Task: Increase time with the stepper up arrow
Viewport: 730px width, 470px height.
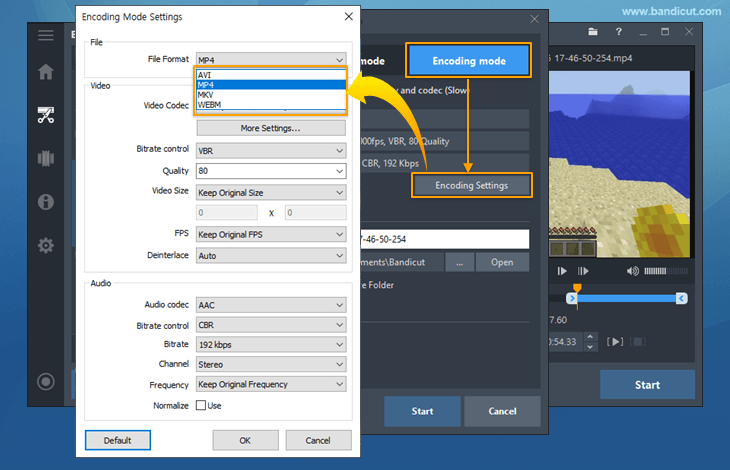Action: (590, 337)
